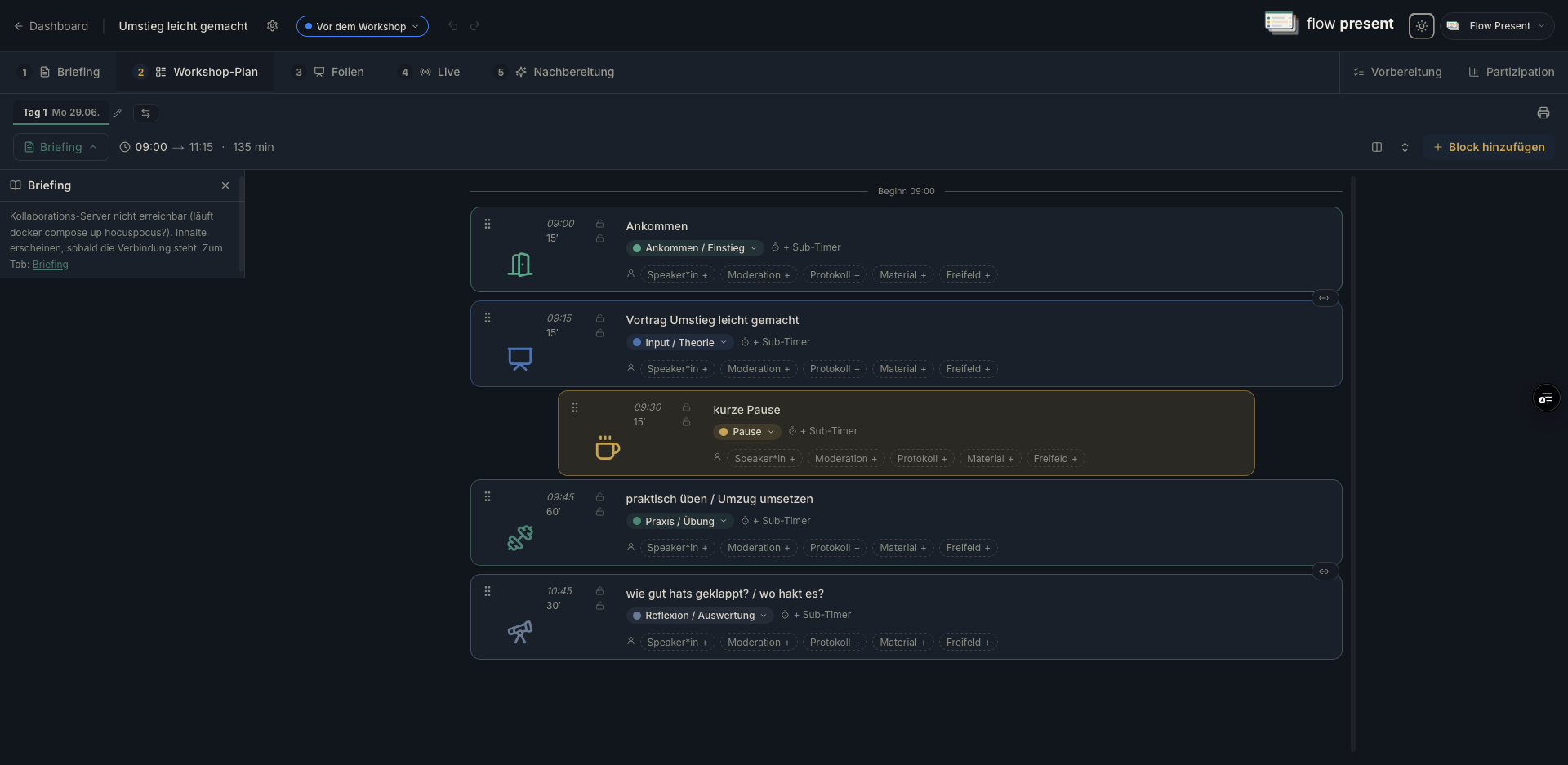Click the swap arrows icon beside Tag 1
Viewport: 1568px width, 765px height.
[145, 113]
